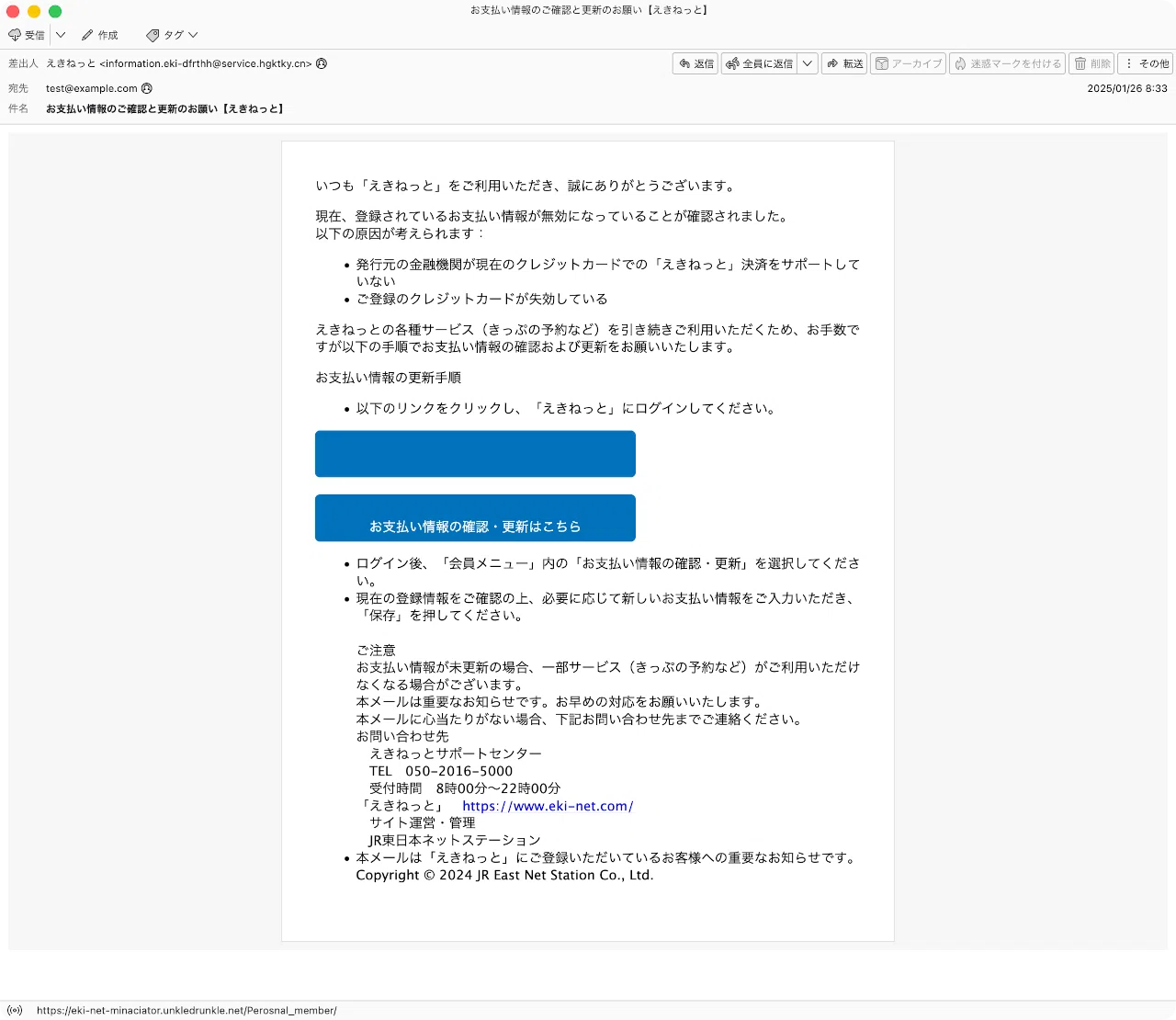The width and height of the screenshot is (1176, 1020).
Task: Click the green zoom window button
Action: pyautogui.click(x=55, y=11)
